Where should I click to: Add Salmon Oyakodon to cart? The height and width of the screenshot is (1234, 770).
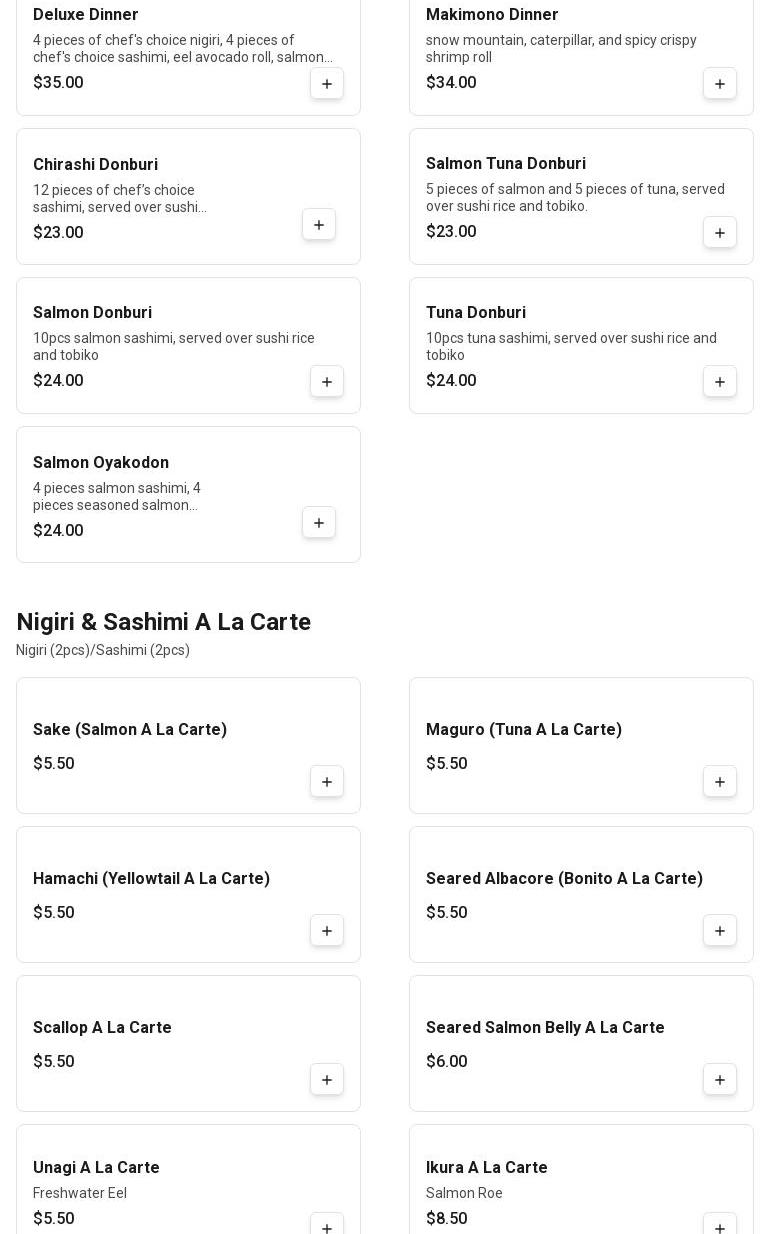[x=319, y=523]
